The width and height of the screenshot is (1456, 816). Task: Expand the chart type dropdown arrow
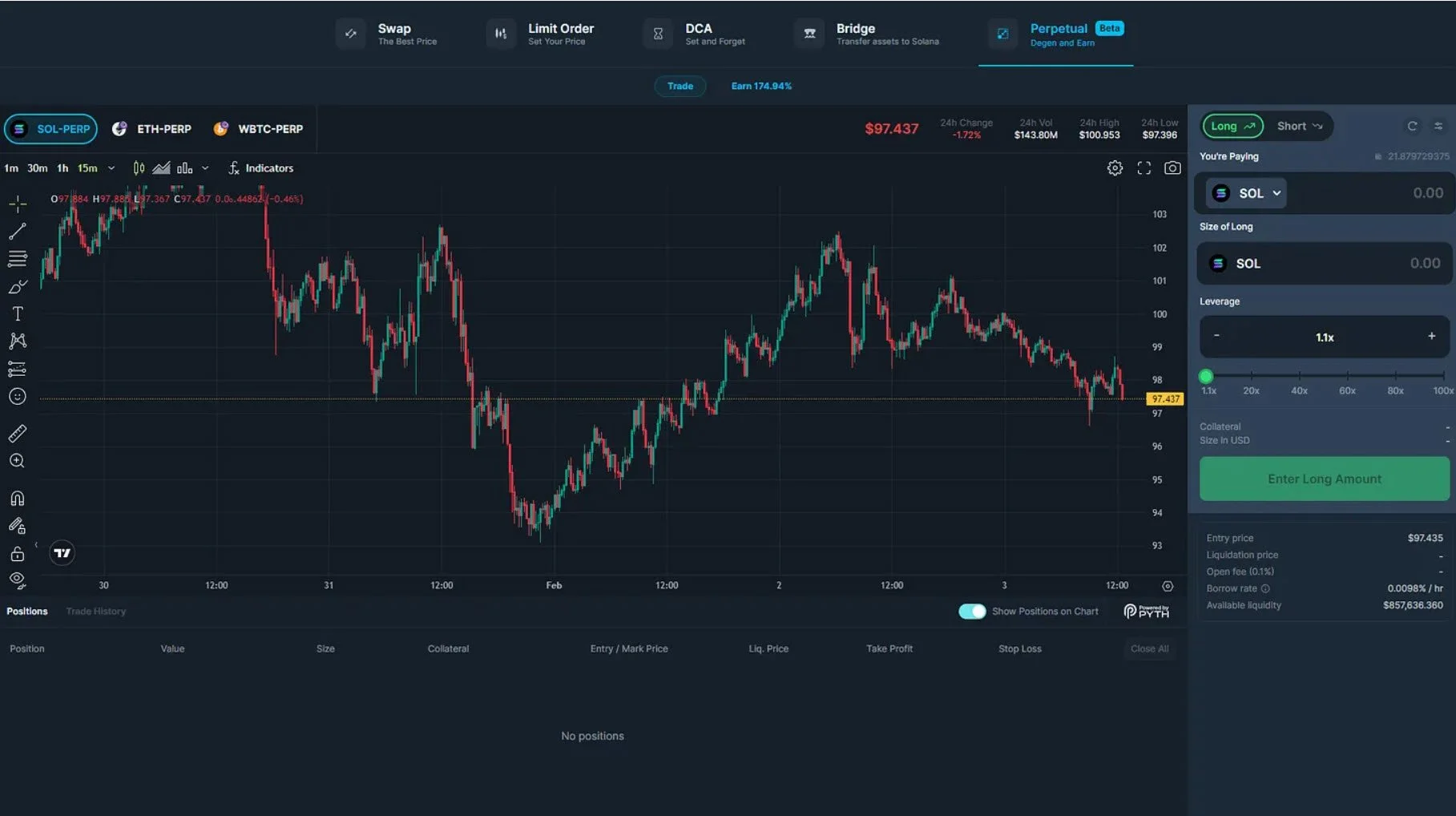pyautogui.click(x=205, y=168)
